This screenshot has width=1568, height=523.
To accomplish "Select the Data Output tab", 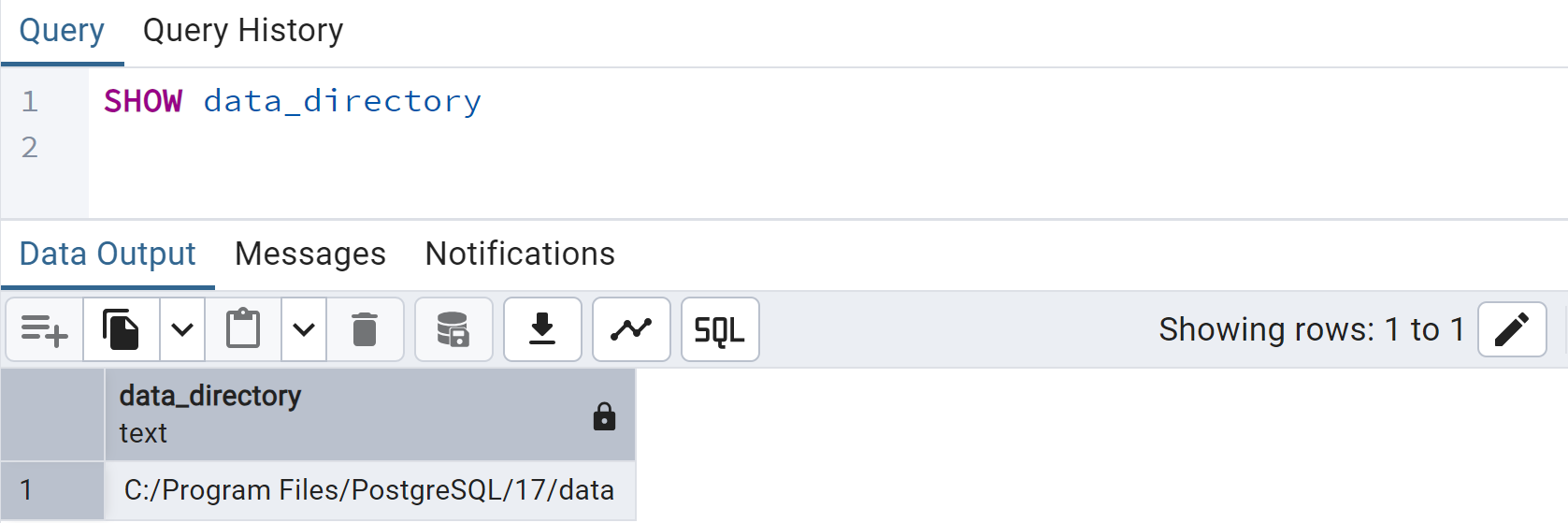I will pos(108,254).
